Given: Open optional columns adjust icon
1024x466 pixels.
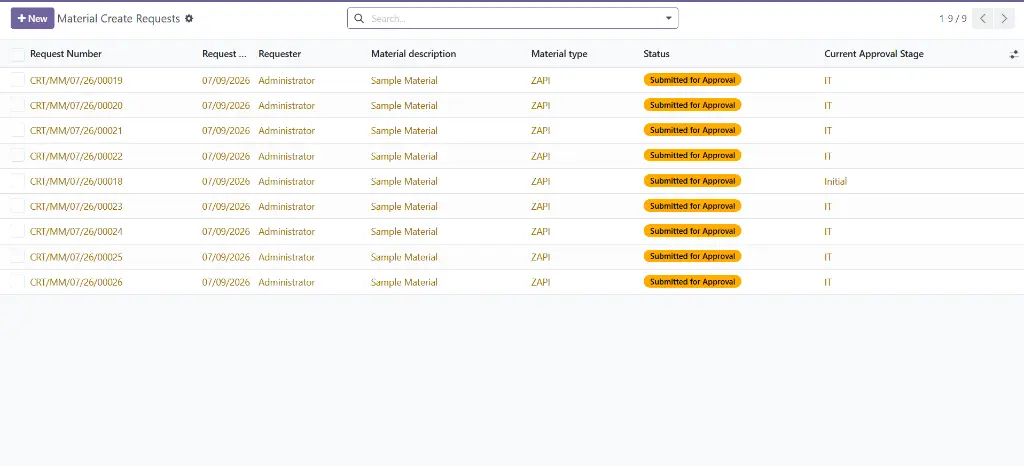Looking at the screenshot, I should pyautogui.click(x=1014, y=55).
